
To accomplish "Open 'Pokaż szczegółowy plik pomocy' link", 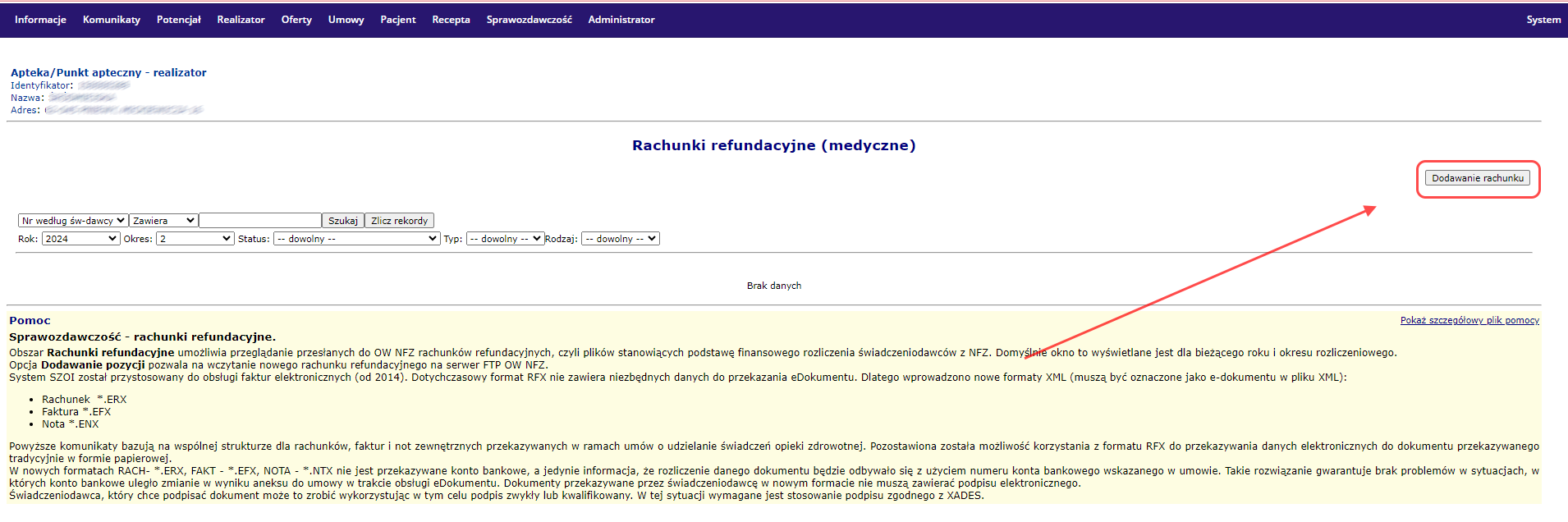I will coord(1469,320).
